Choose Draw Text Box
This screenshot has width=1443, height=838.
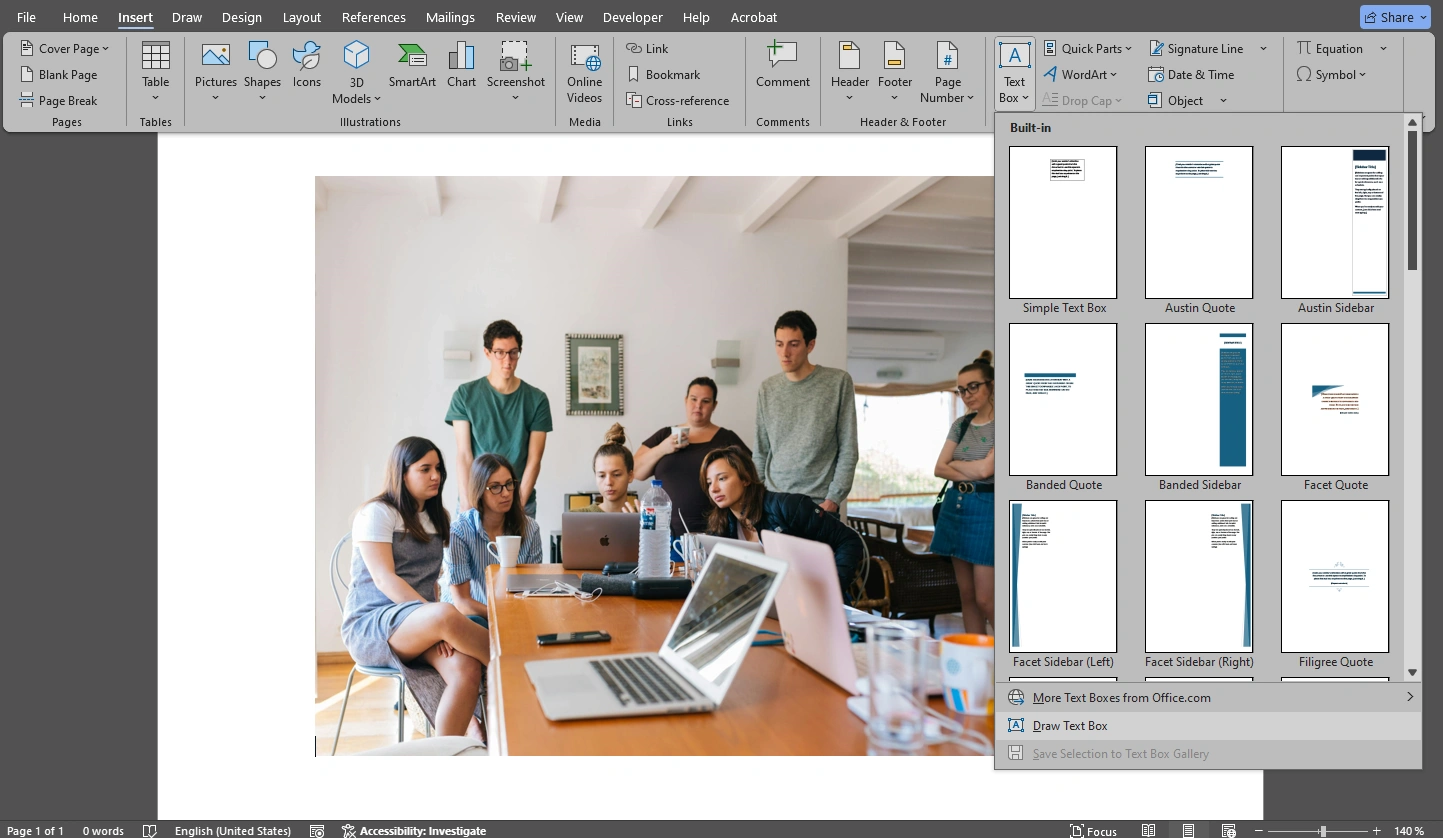click(1208, 725)
